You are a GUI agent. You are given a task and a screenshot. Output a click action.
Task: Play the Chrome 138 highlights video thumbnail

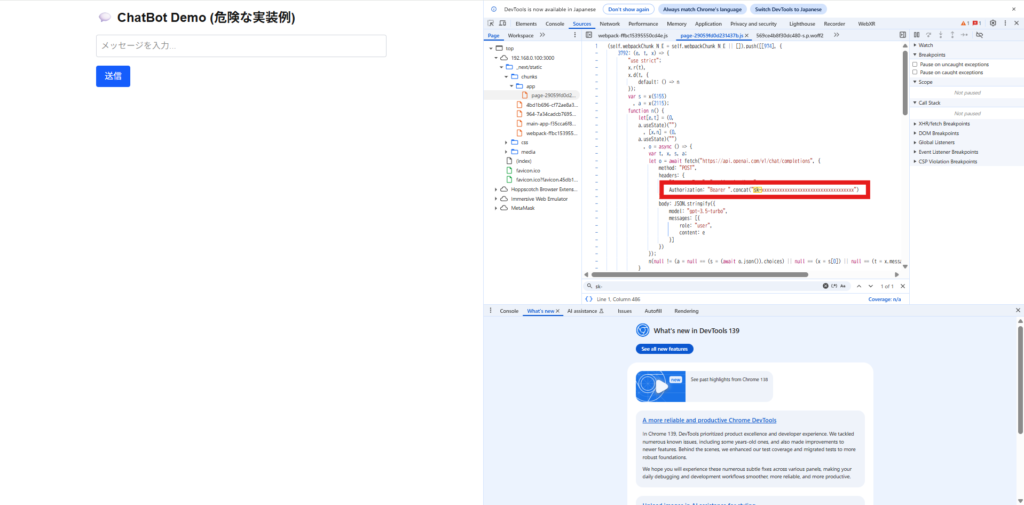[660, 386]
